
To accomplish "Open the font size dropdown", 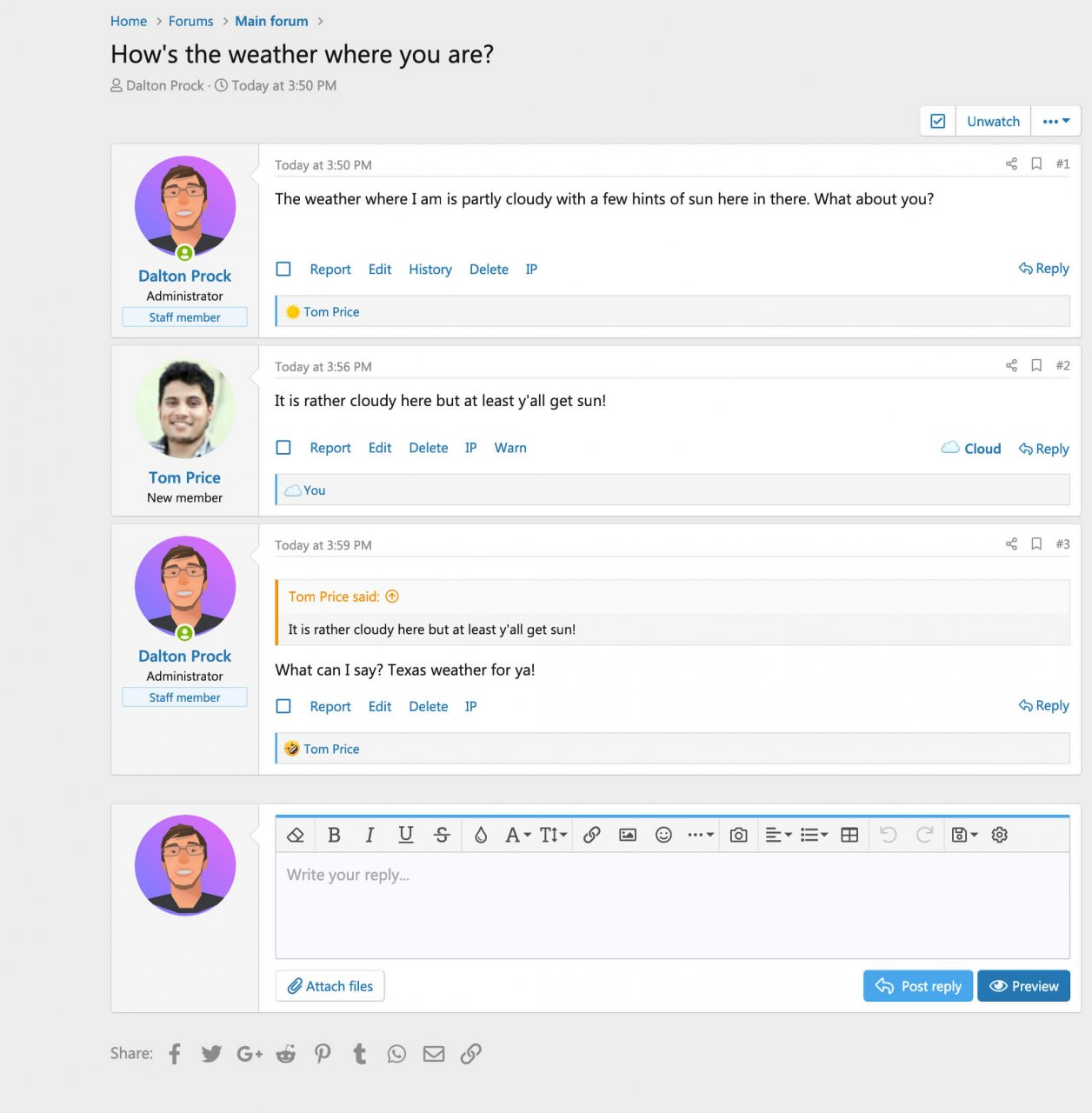I will click(553, 835).
